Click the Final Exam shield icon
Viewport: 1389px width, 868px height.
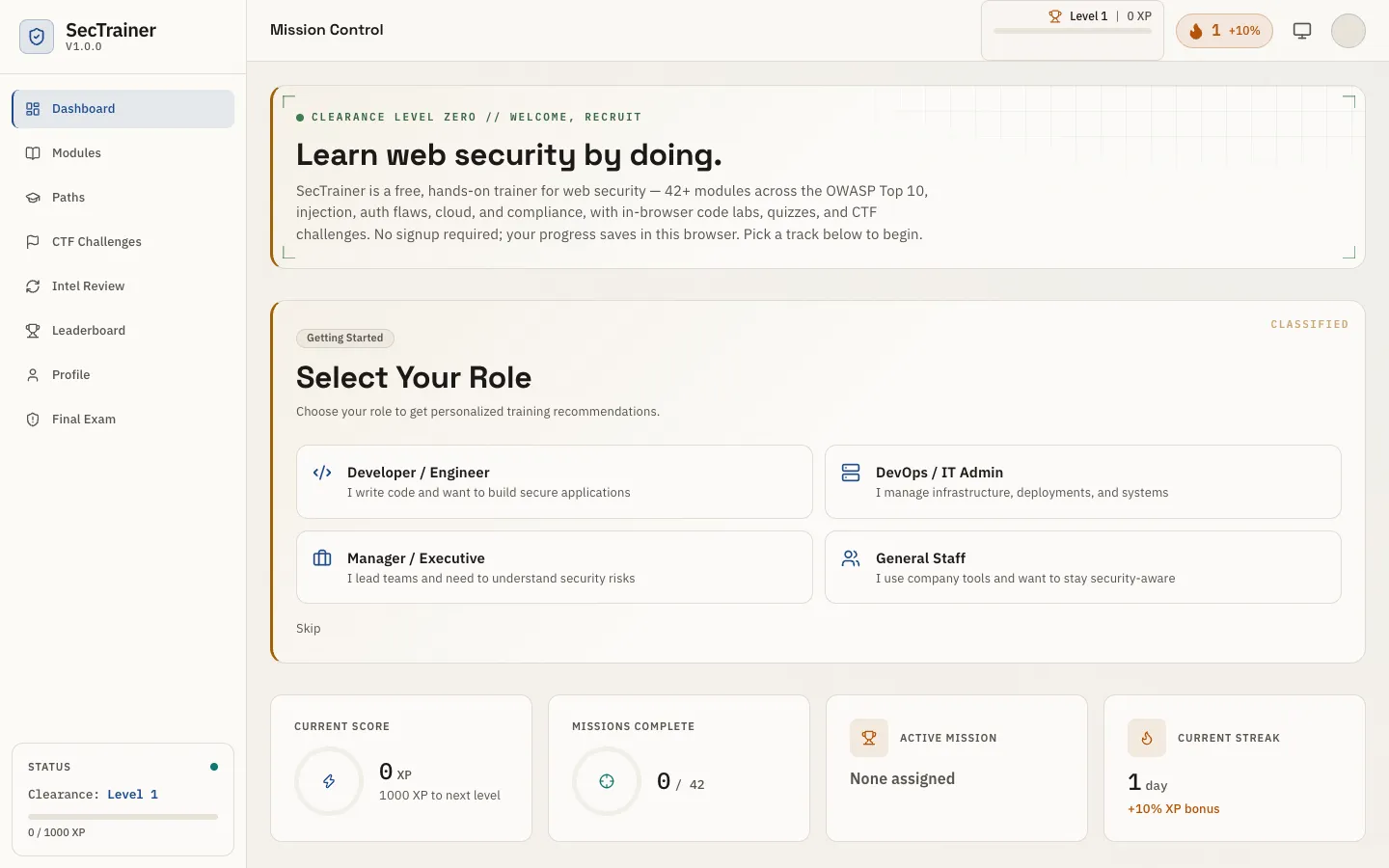coord(33,420)
